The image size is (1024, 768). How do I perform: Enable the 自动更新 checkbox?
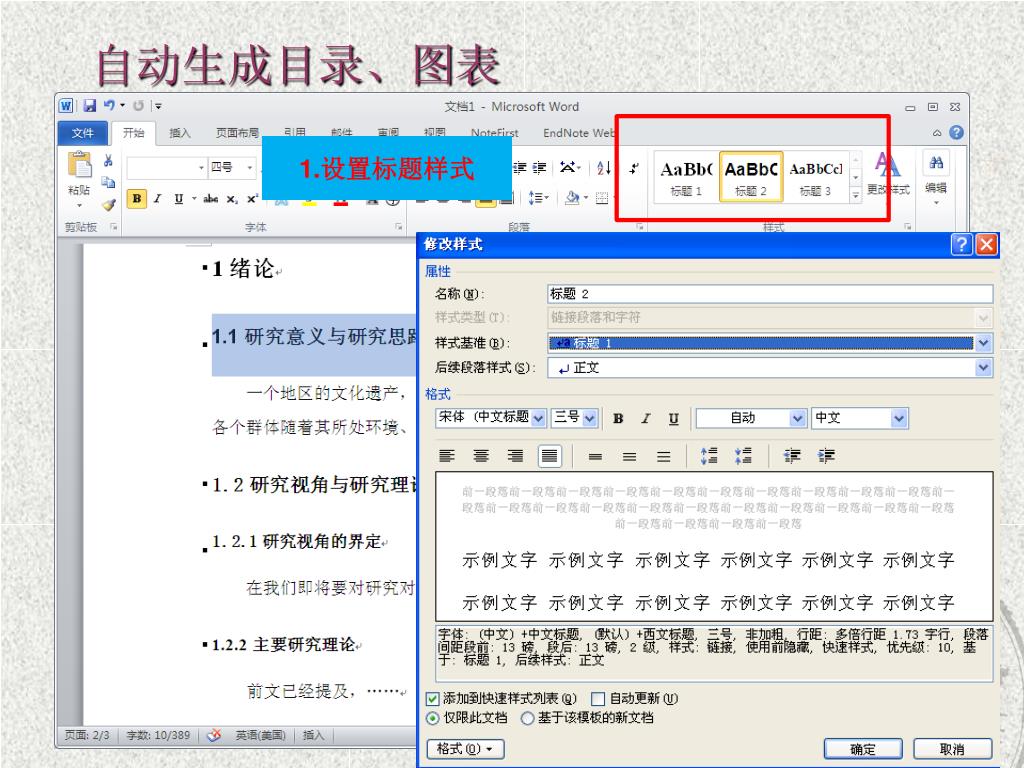(598, 699)
